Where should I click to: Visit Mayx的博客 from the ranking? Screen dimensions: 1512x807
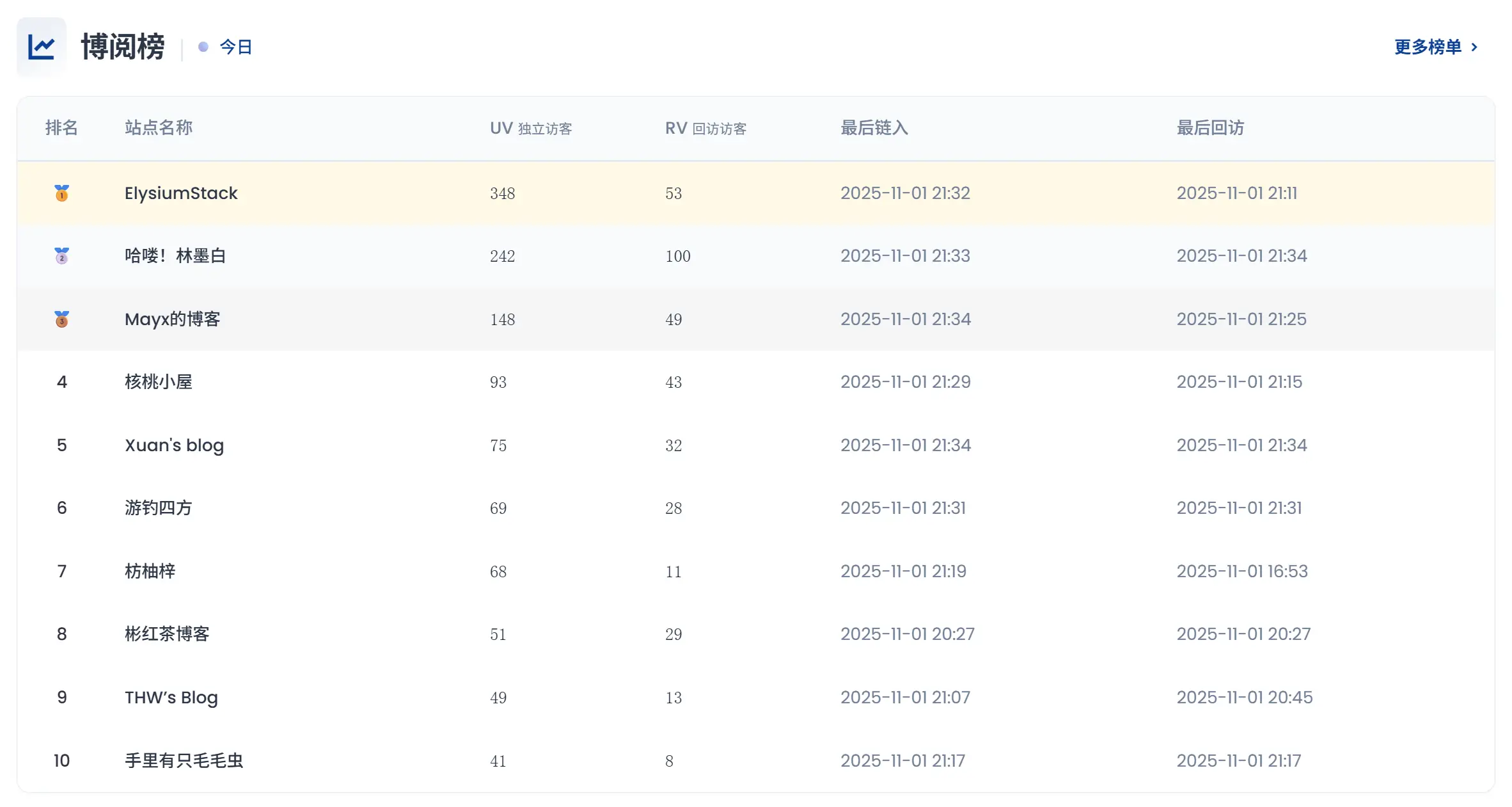tap(172, 319)
